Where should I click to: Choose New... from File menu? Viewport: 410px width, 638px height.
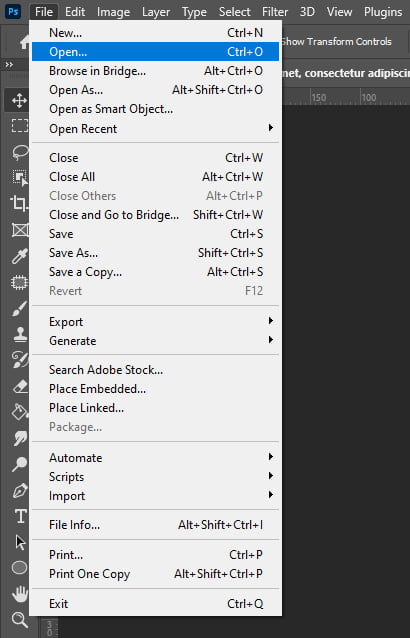click(x=155, y=33)
